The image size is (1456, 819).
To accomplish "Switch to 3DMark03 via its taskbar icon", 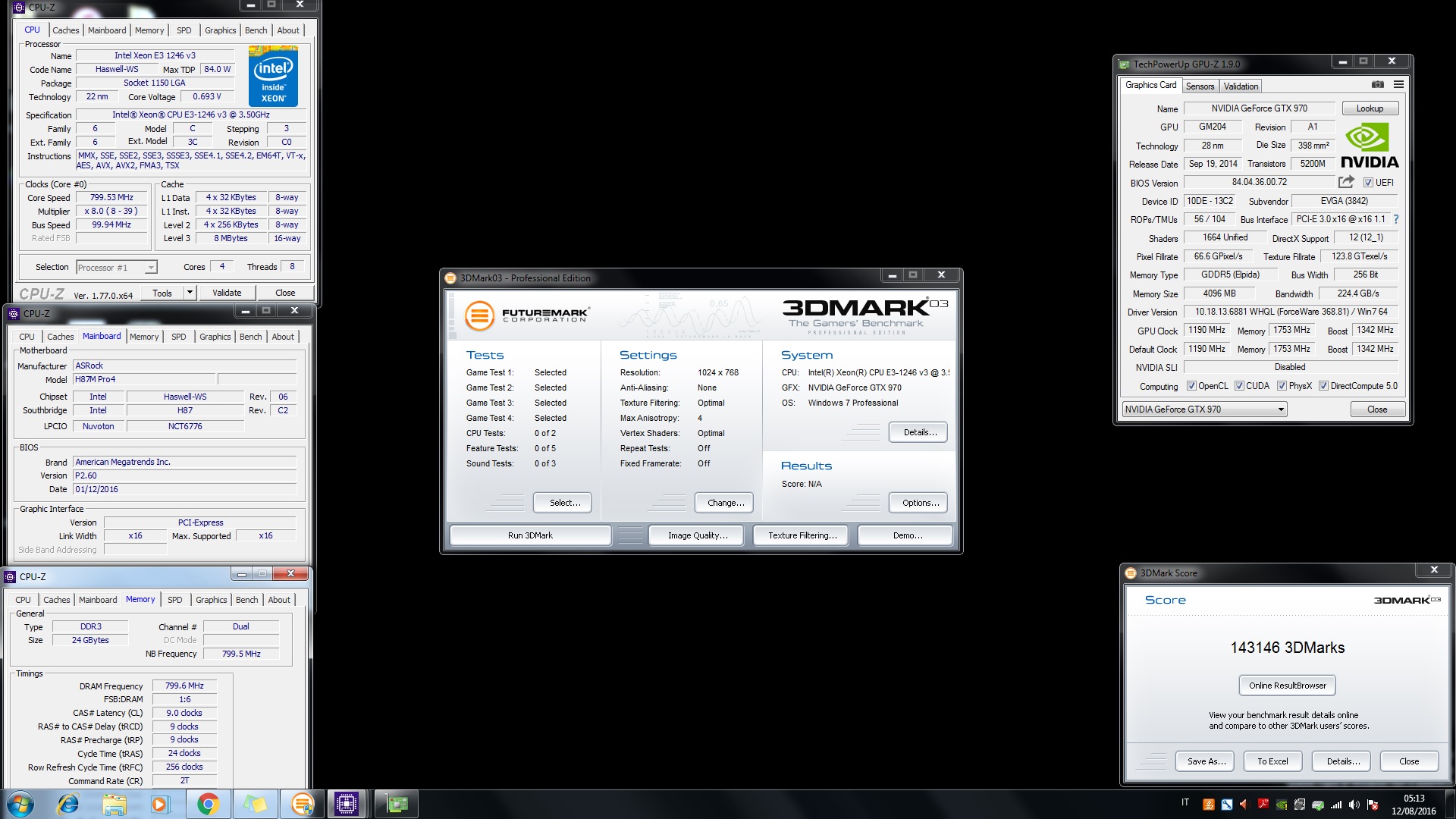I will pyautogui.click(x=302, y=804).
